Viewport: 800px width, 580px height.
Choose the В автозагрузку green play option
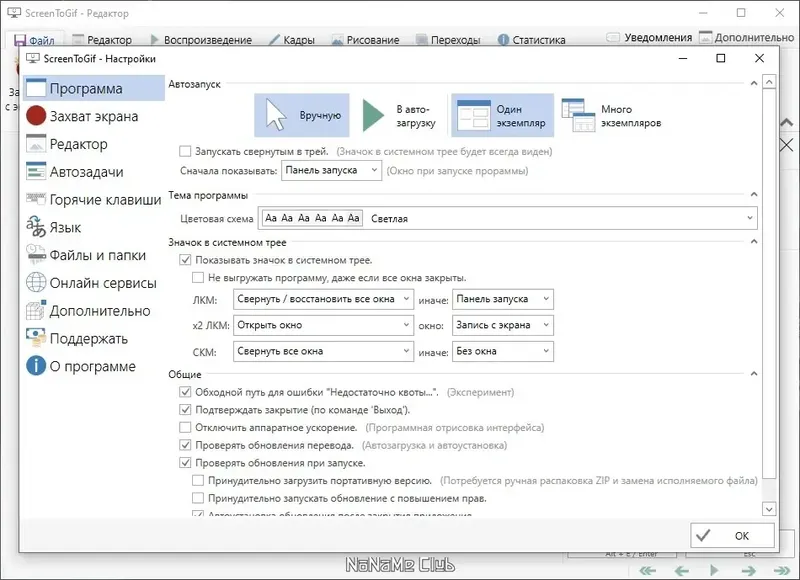coord(399,116)
